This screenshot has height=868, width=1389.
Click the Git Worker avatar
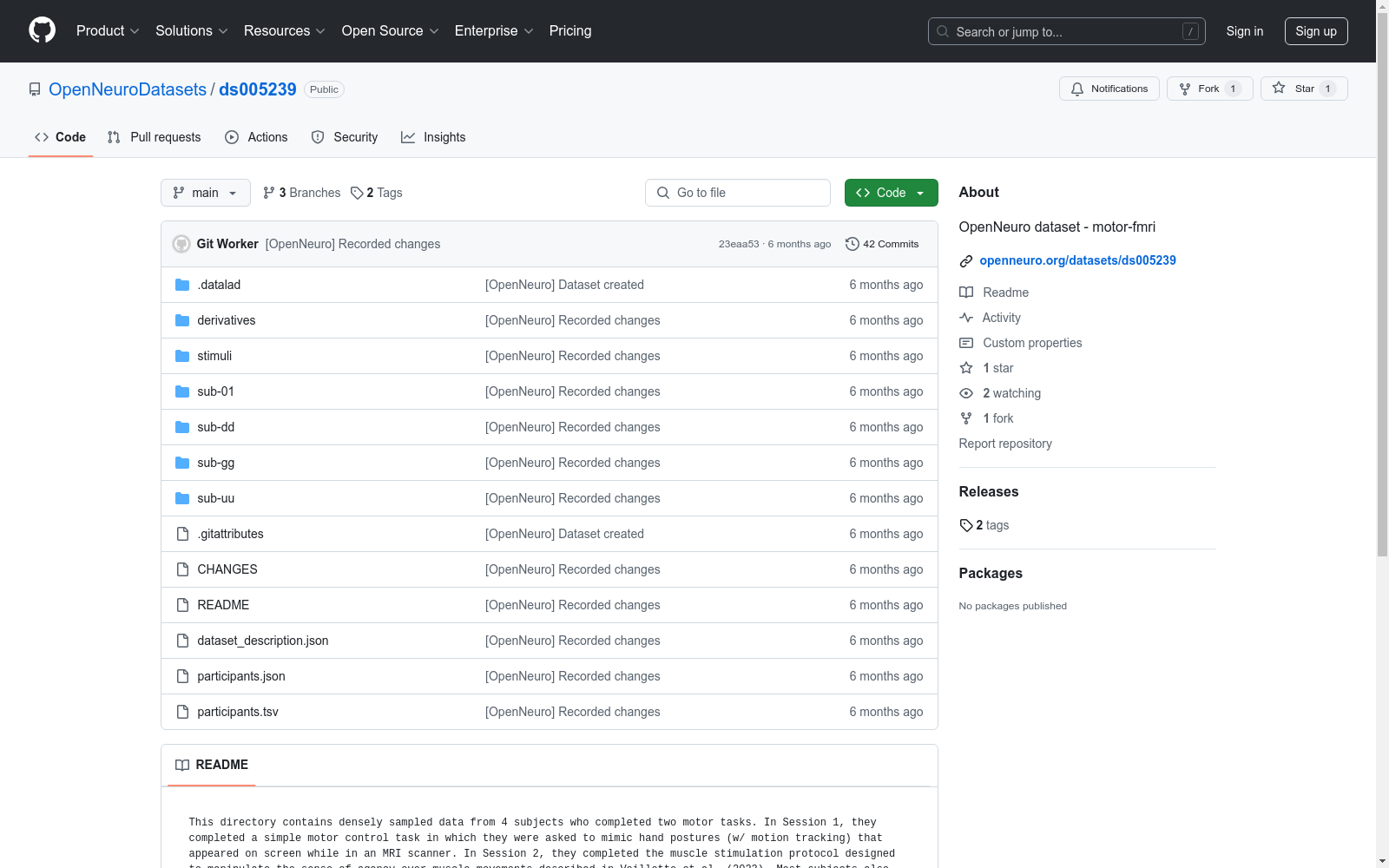point(181,244)
